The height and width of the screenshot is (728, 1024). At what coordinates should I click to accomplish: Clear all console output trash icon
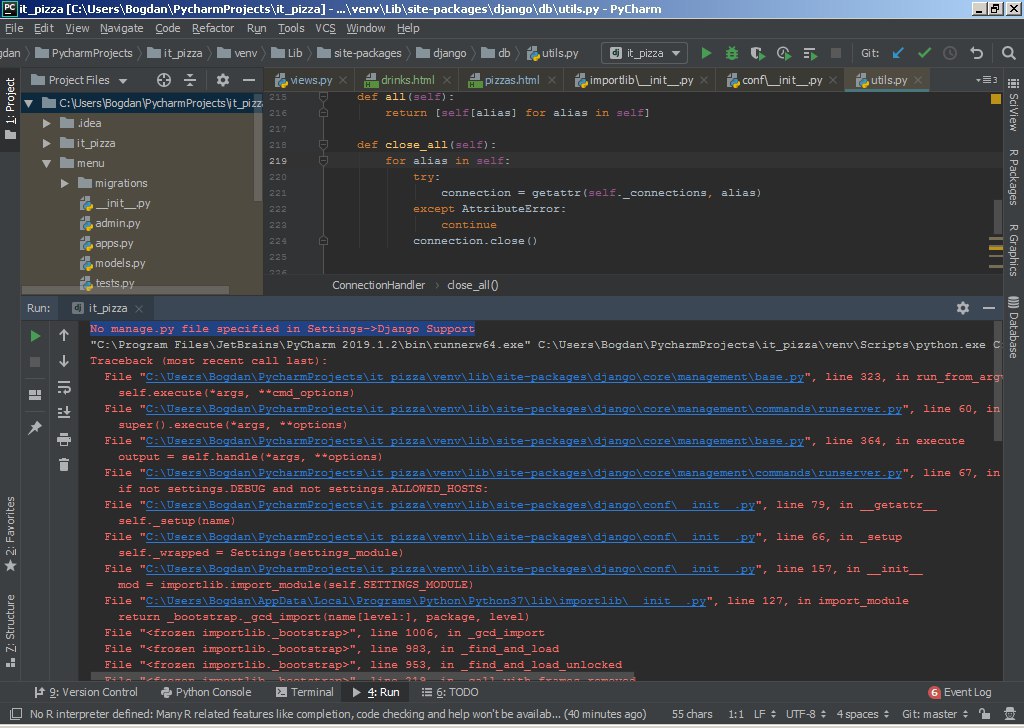coord(63,465)
